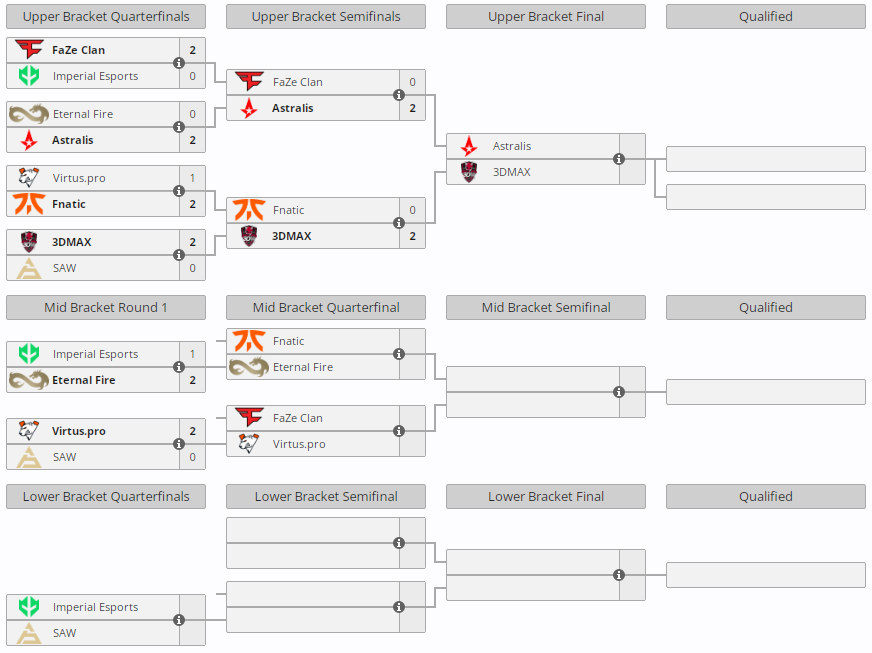Expand info for Fnatic vs Eternal Fire match

click(399, 354)
